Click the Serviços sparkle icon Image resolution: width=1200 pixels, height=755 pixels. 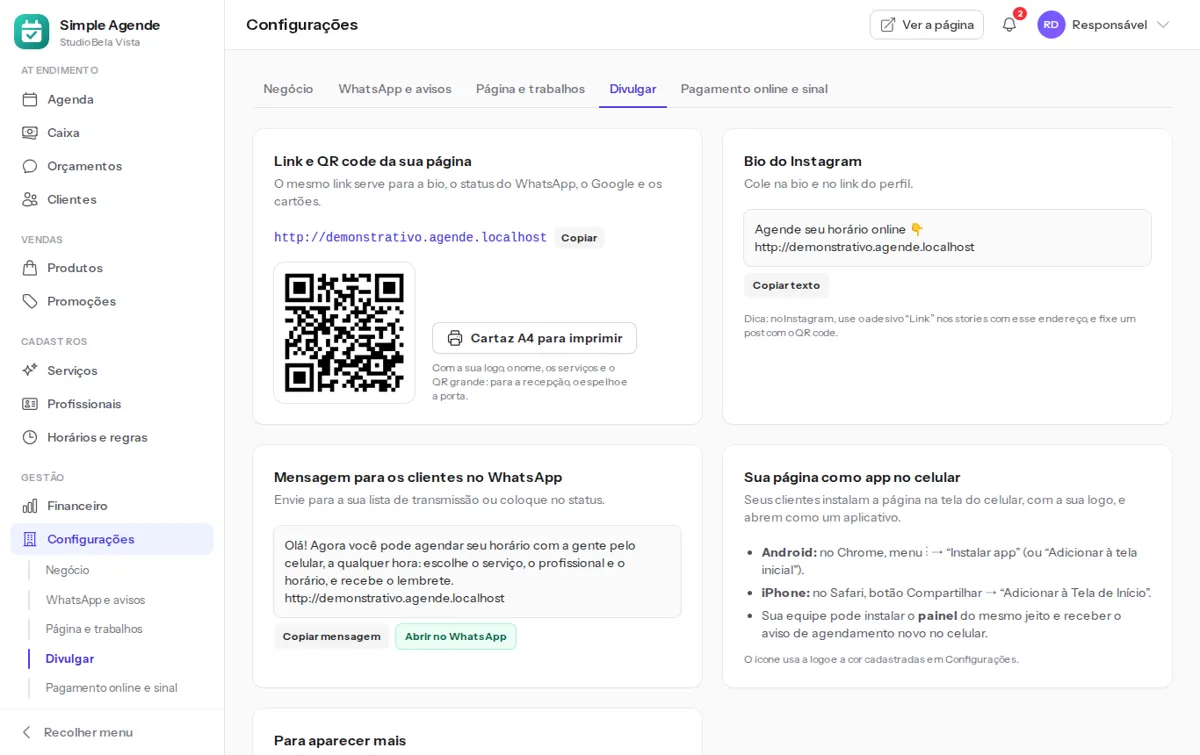[x=30, y=370]
